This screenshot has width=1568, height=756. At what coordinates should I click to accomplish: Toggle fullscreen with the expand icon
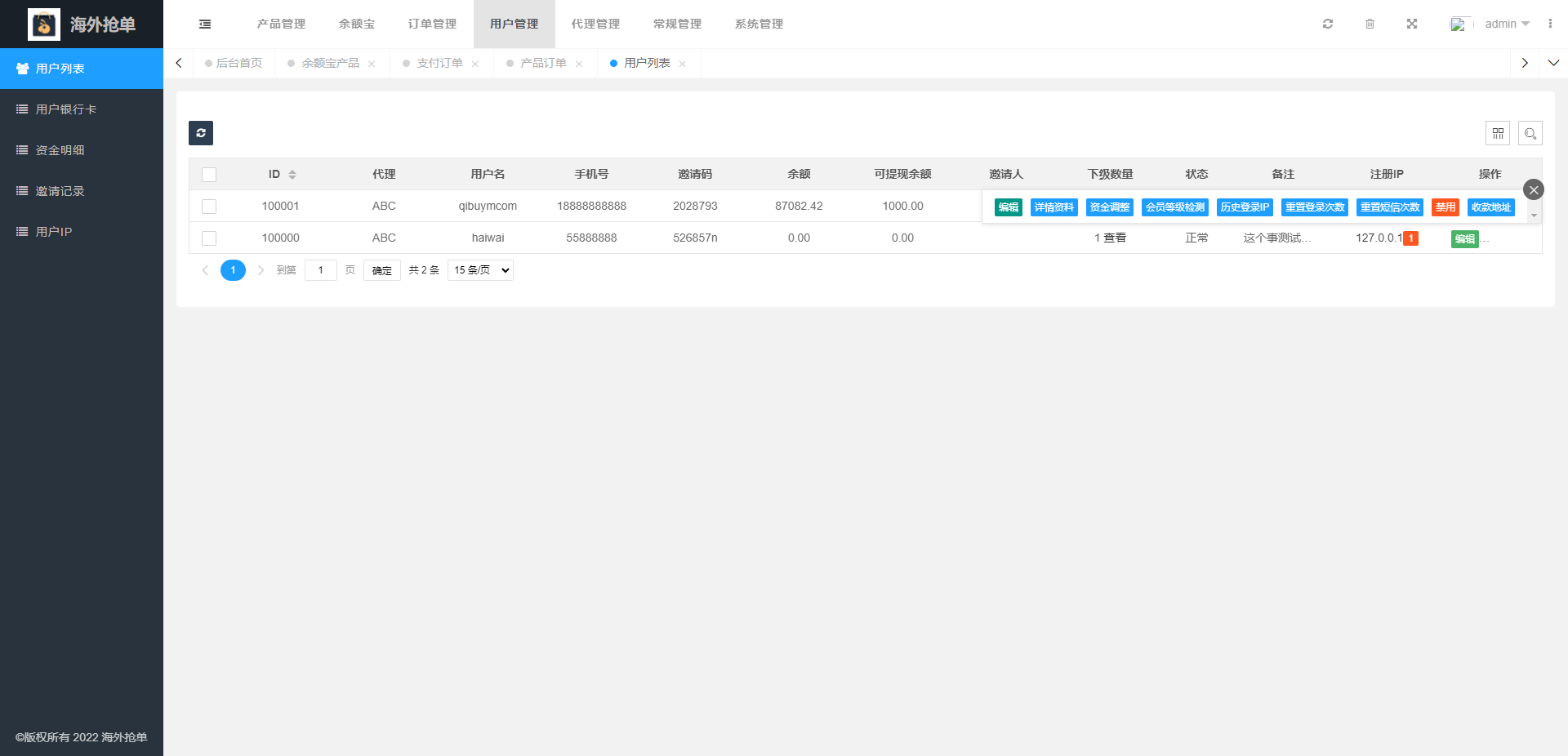[1411, 24]
